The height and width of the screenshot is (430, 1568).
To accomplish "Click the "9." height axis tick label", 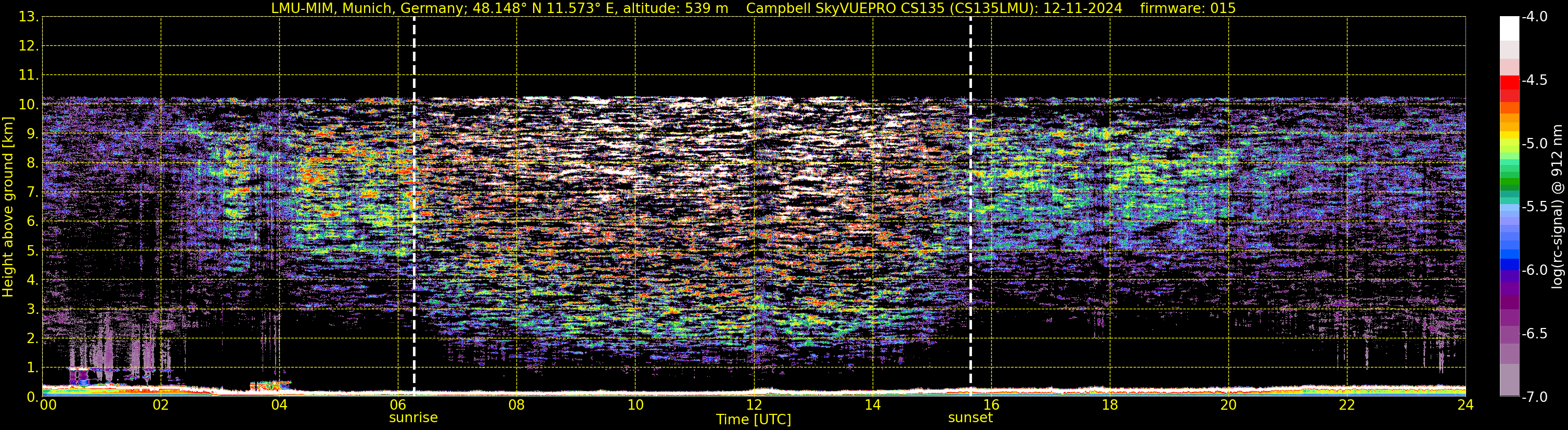I will point(33,134).
